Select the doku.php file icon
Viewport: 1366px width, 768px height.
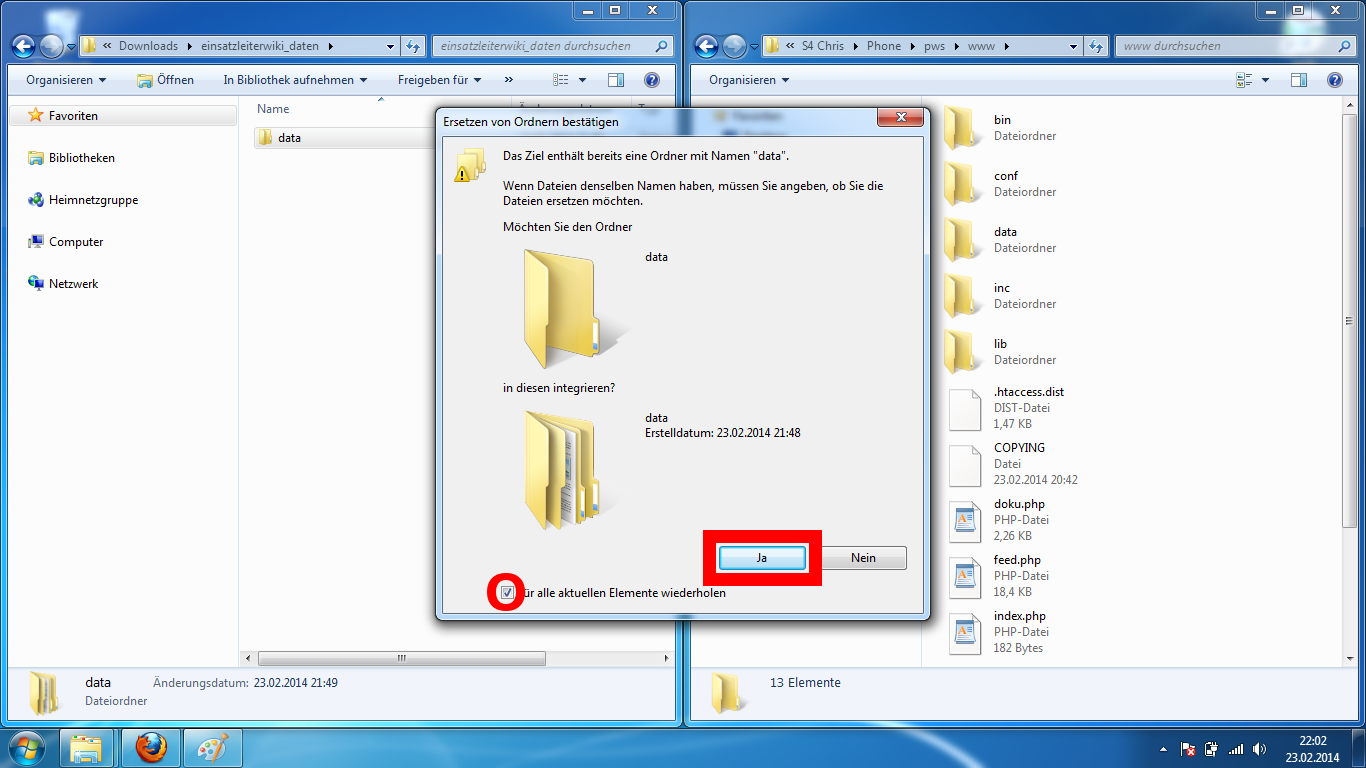click(964, 520)
